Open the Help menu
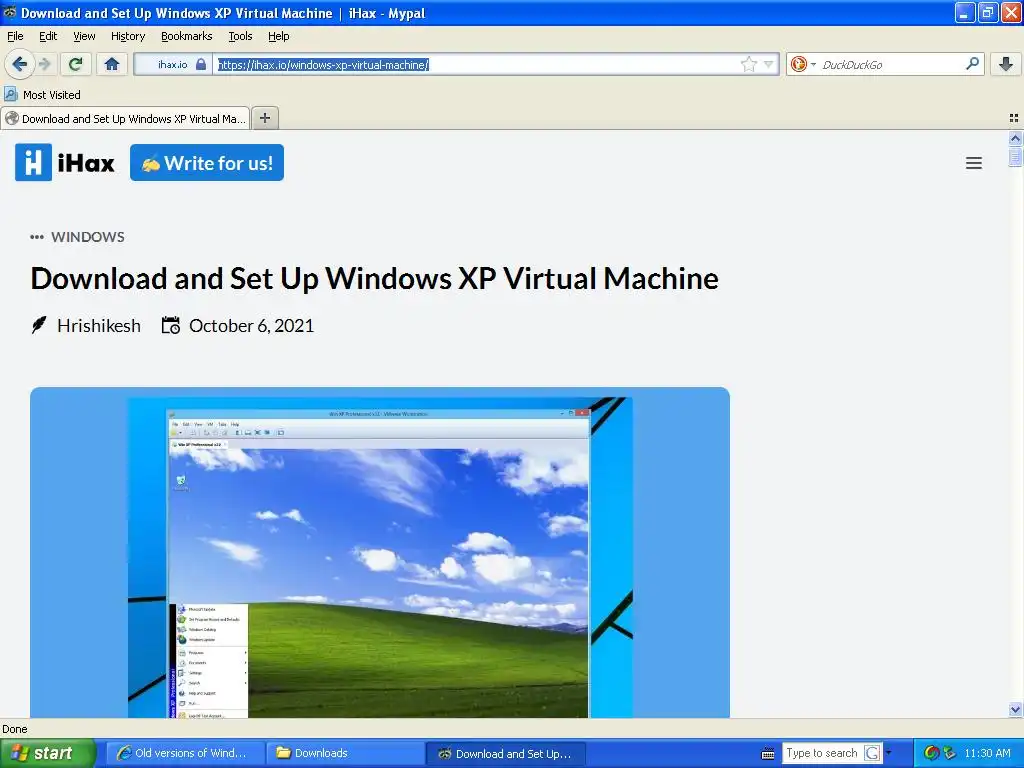This screenshot has width=1024, height=768. point(278,36)
